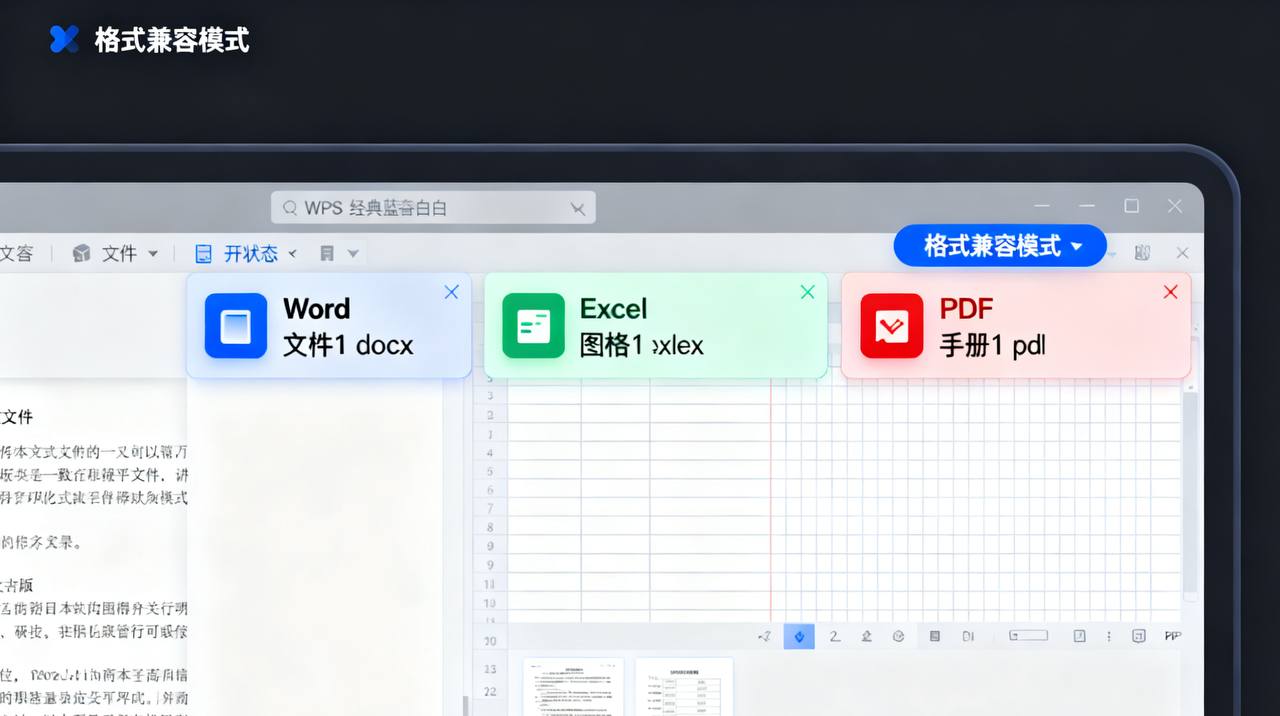Screen dimensions: 1280x716
Task: Select the PDF 手册1 file icon
Action: pyautogui.click(x=890, y=325)
